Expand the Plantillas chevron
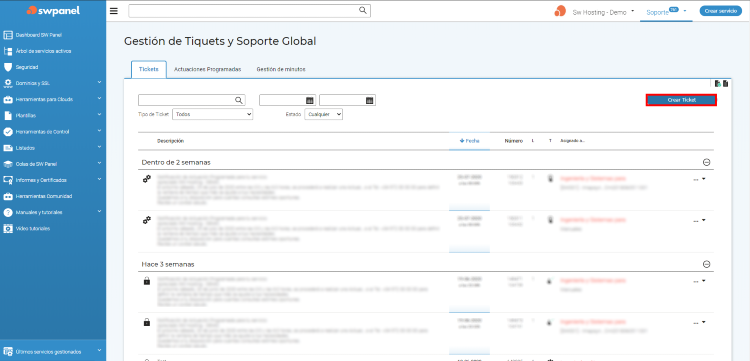Viewport: 750px width, 361px height. (99, 115)
